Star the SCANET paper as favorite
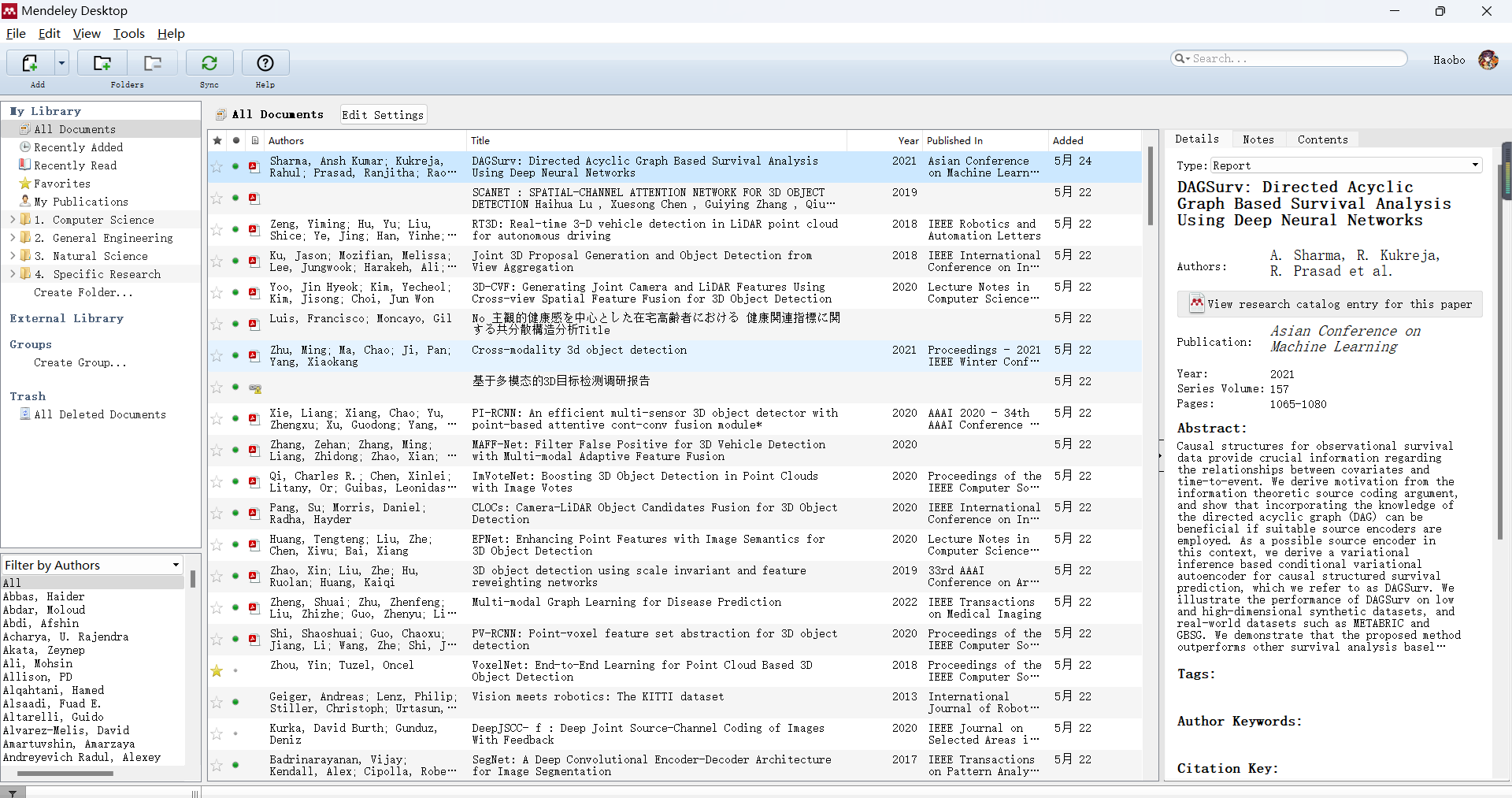The image size is (1512, 798). 217,199
